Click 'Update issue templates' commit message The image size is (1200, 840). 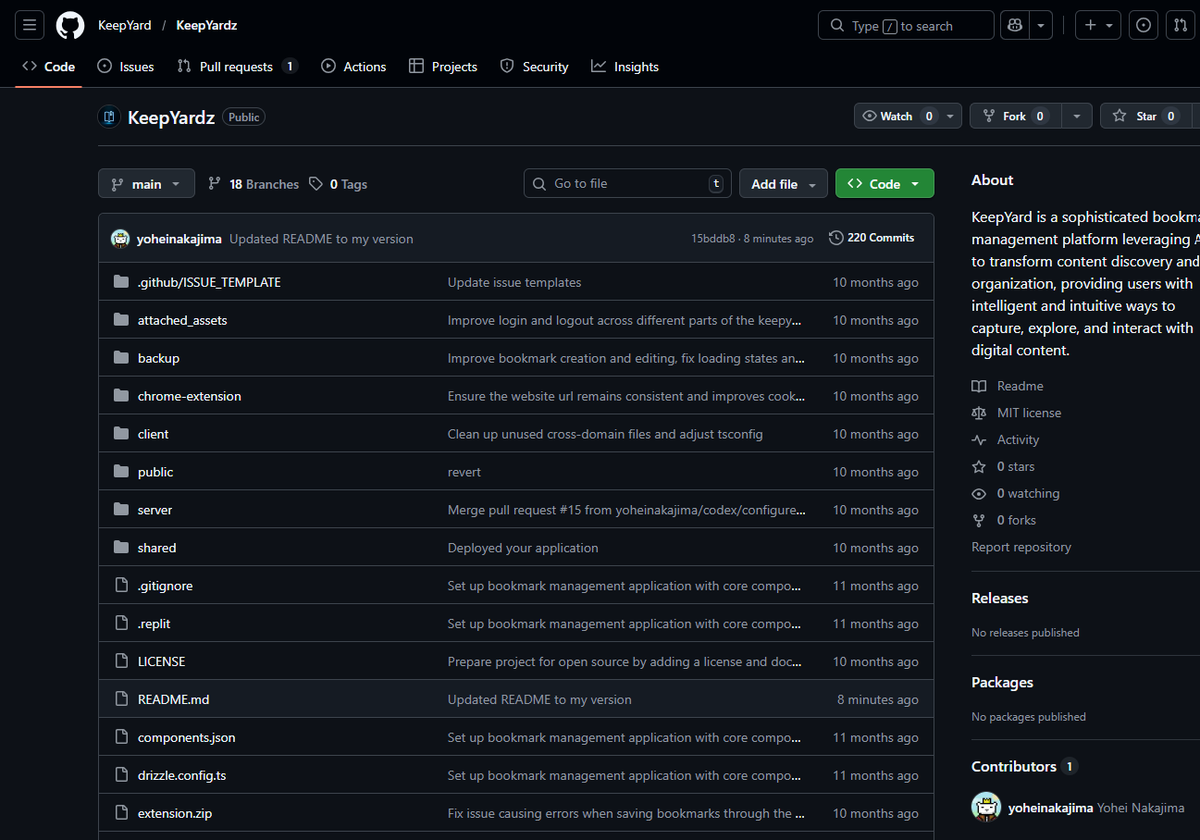tap(514, 283)
